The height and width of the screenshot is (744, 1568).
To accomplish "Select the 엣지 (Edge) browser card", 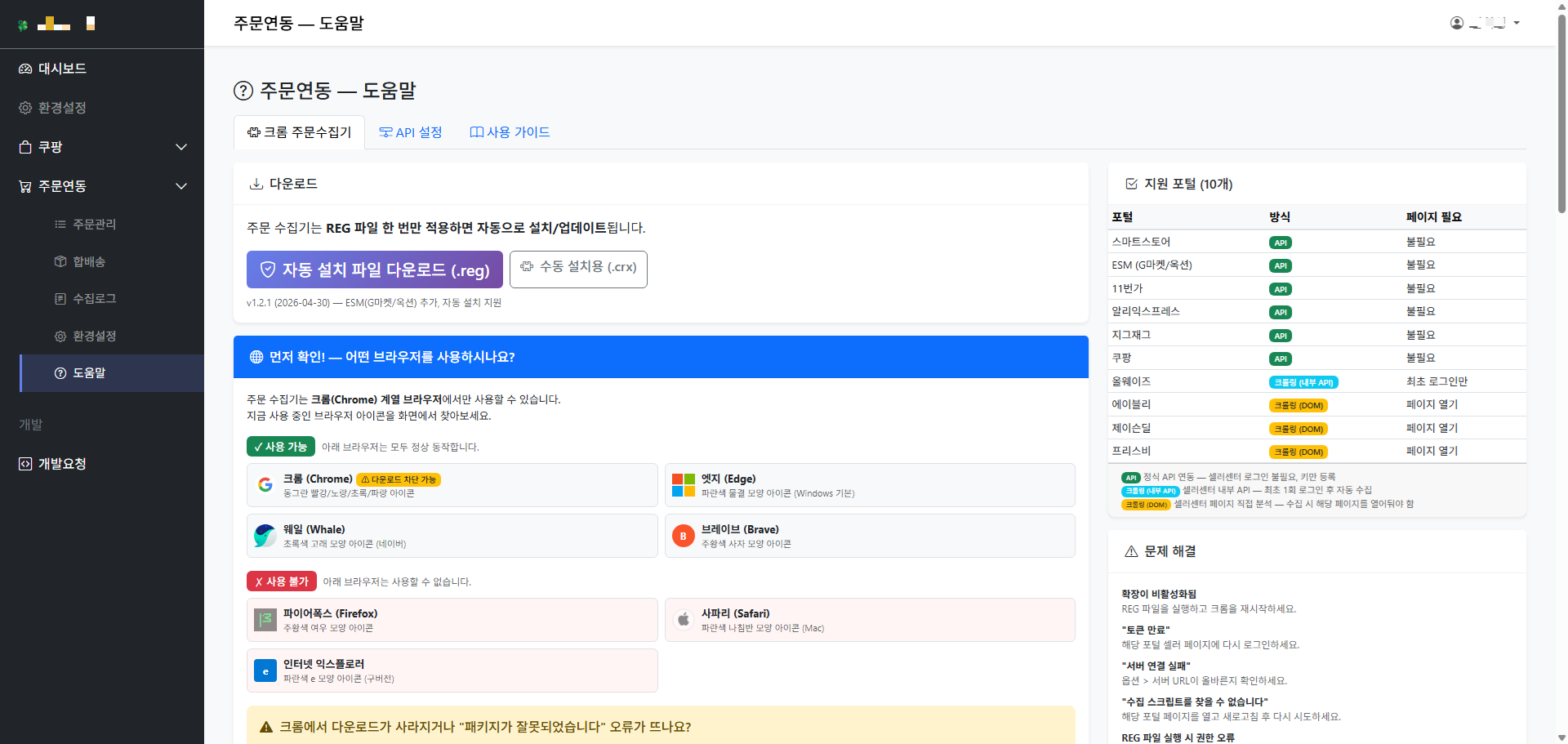I will click(870, 485).
